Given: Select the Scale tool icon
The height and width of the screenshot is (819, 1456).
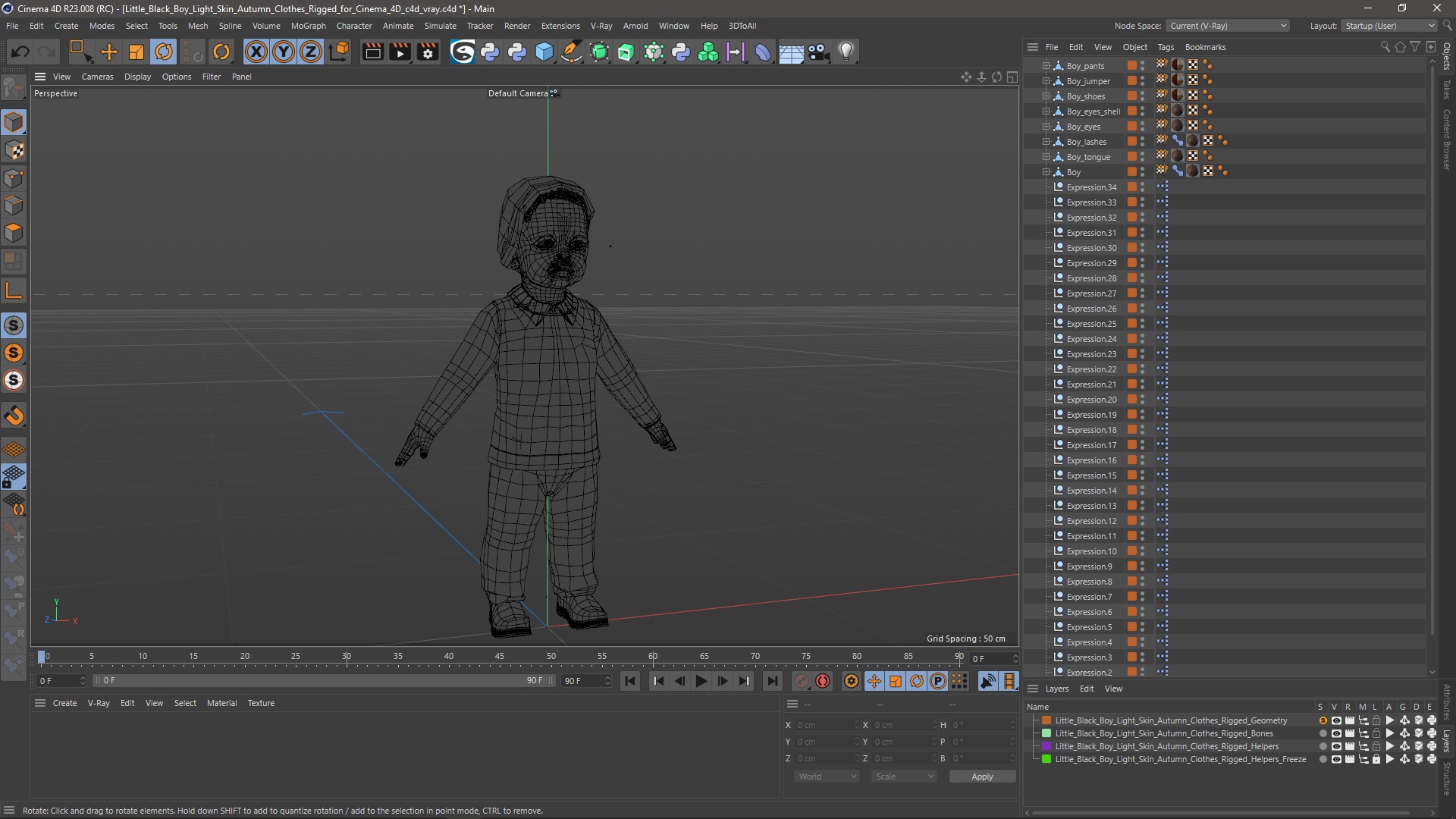Looking at the screenshot, I should click(x=136, y=52).
